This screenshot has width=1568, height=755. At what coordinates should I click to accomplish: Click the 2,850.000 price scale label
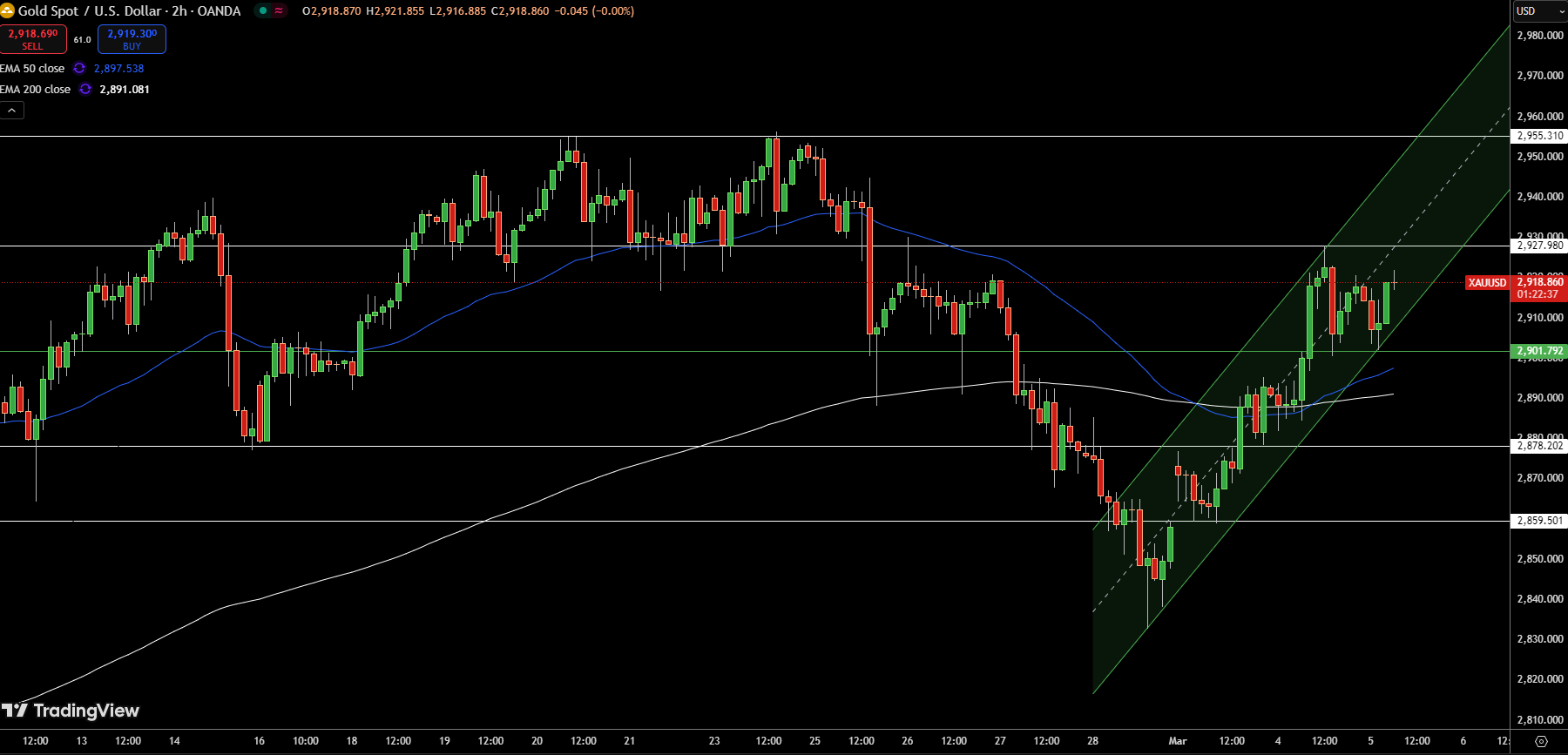[1539, 559]
